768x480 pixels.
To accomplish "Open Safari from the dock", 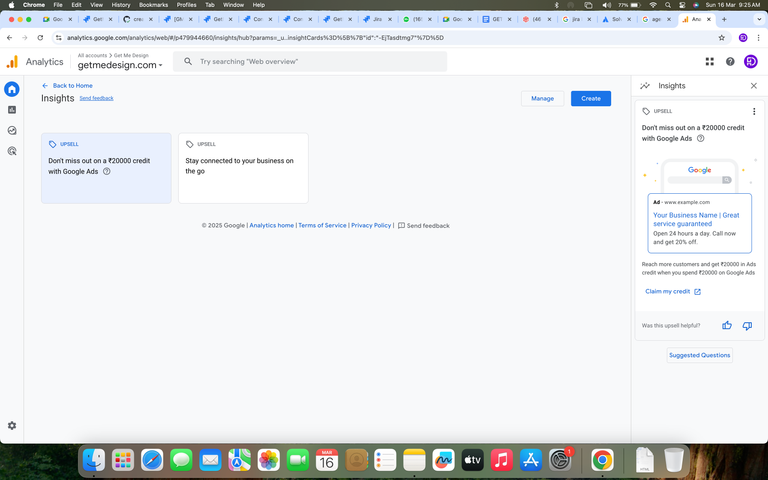I will click(x=152, y=460).
